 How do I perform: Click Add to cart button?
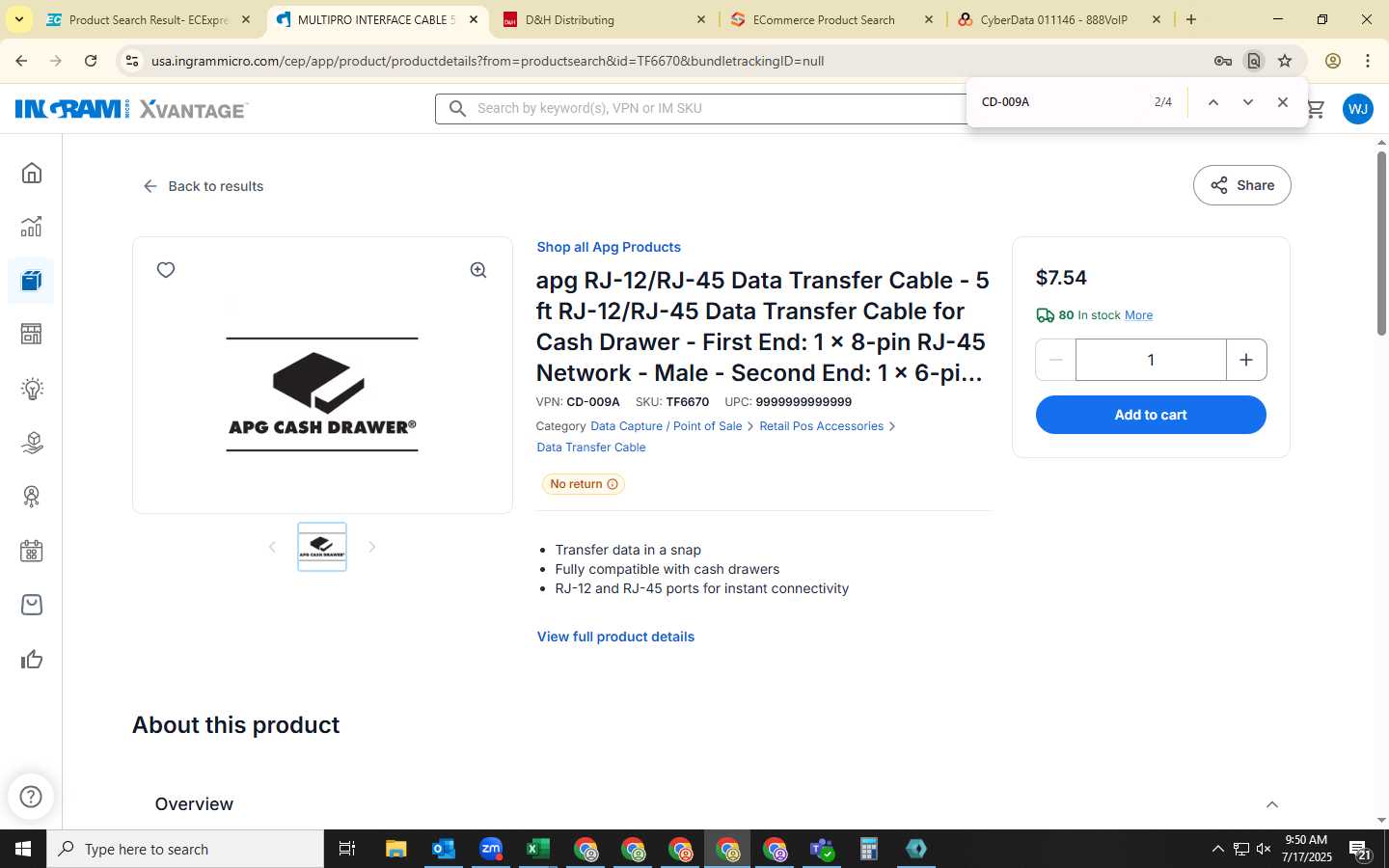[x=1151, y=415]
